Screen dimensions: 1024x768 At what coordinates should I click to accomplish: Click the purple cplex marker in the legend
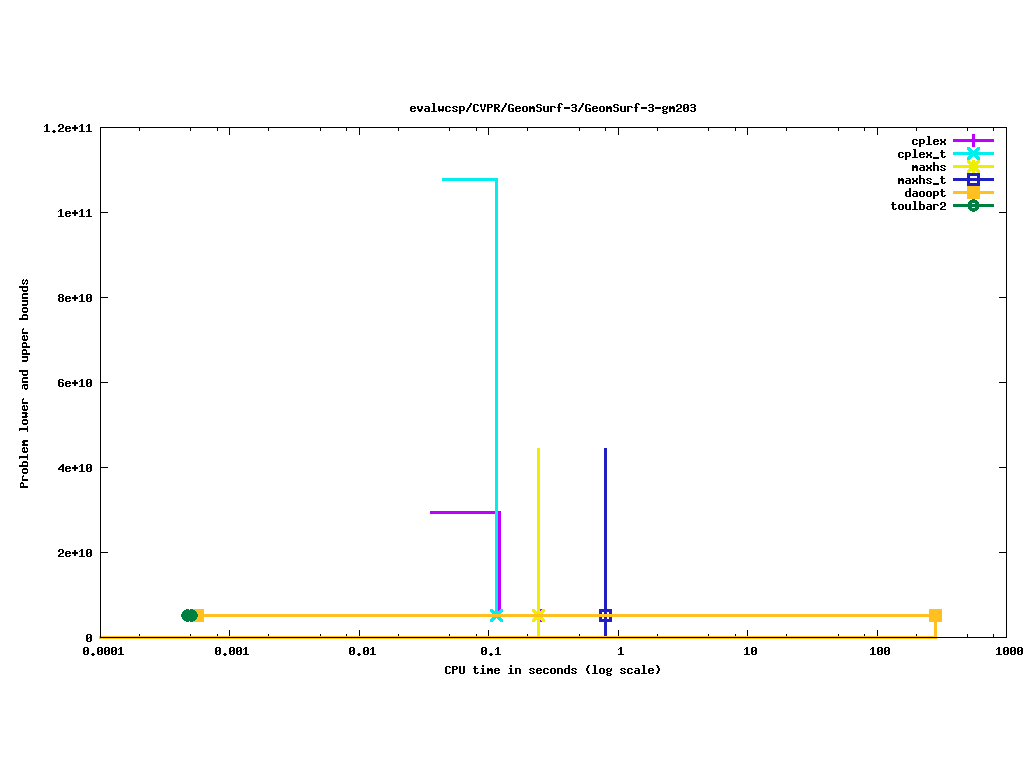[973, 141]
